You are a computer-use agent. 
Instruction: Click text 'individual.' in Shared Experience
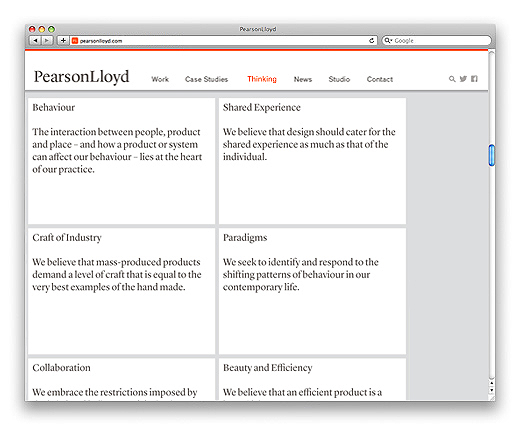pos(245,157)
